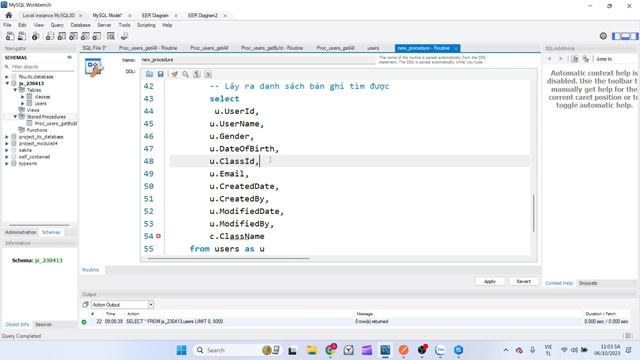Open the Action Output dropdown
This screenshot has width=640, height=360.
151,304
